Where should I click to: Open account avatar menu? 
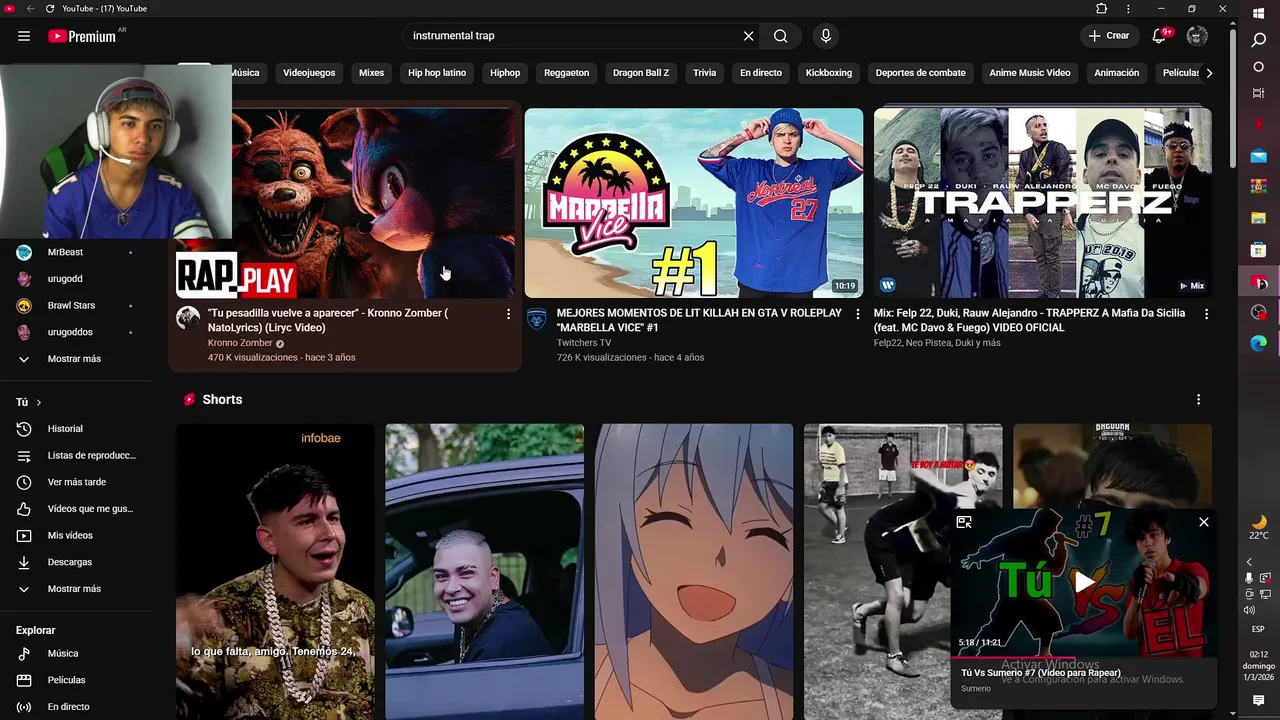click(x=1197, y=36)
